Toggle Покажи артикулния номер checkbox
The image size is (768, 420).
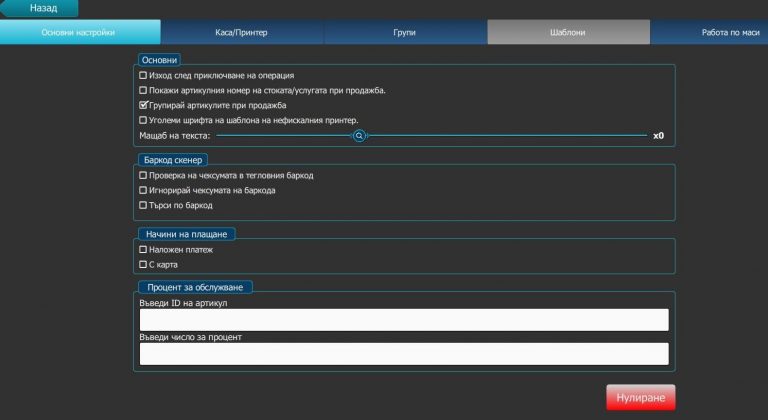(x=143, y=90)
